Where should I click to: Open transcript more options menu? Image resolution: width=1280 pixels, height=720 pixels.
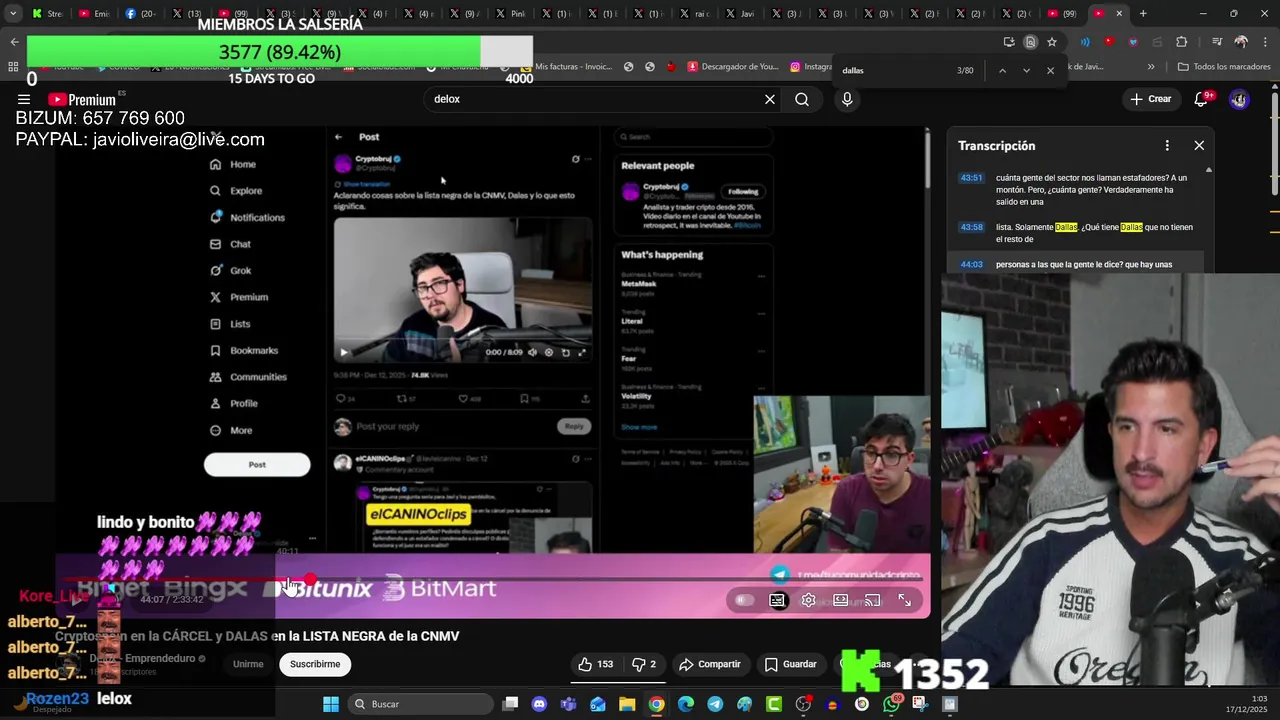pyautogui.click(x=1167, y=145)
